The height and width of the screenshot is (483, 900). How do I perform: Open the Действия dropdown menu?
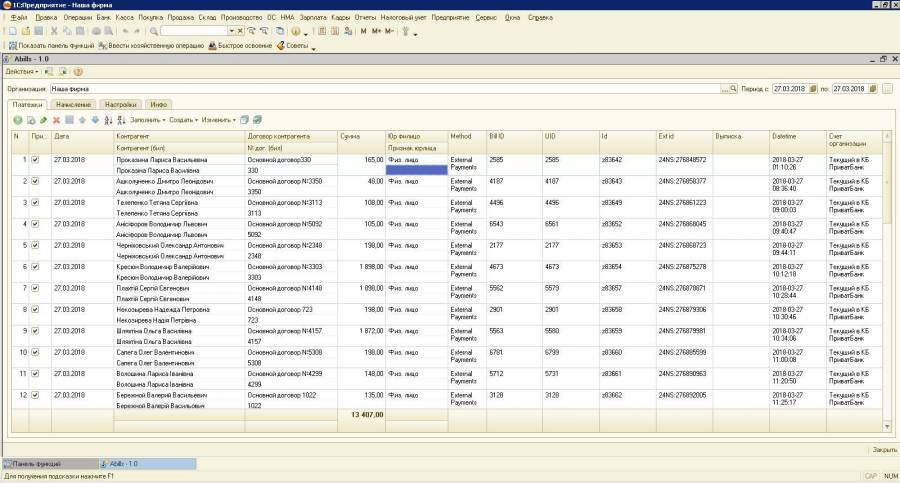coord(22,72)
